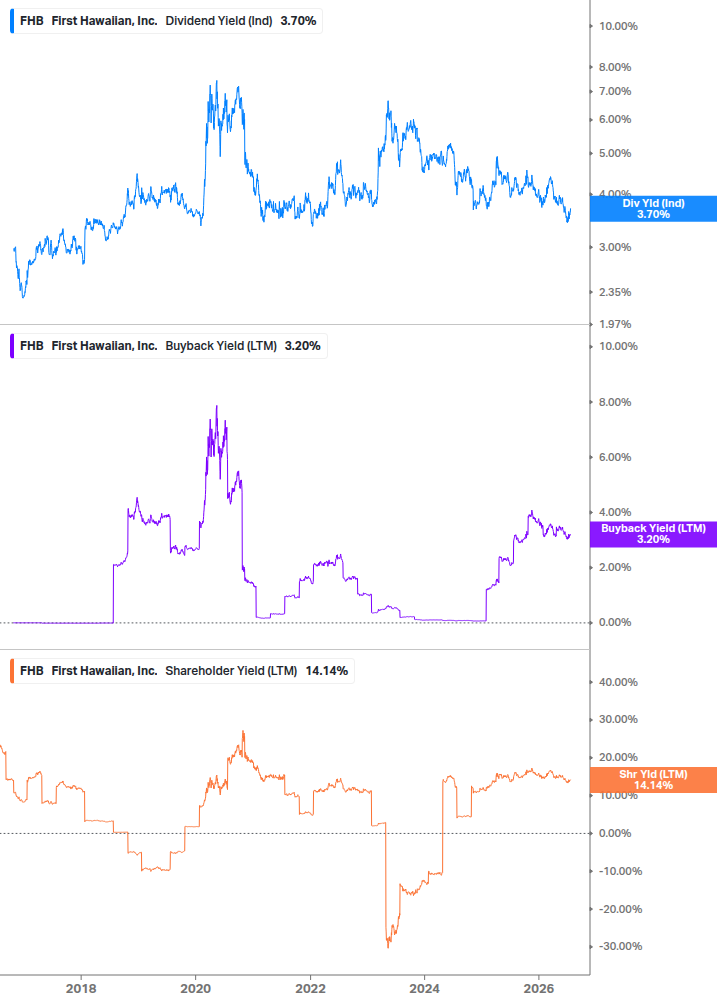Select the orange Shr Yld (LTM) 14.14% axis tag
This screenshot has height=1005, width=717.
click(x=653, y=779)
